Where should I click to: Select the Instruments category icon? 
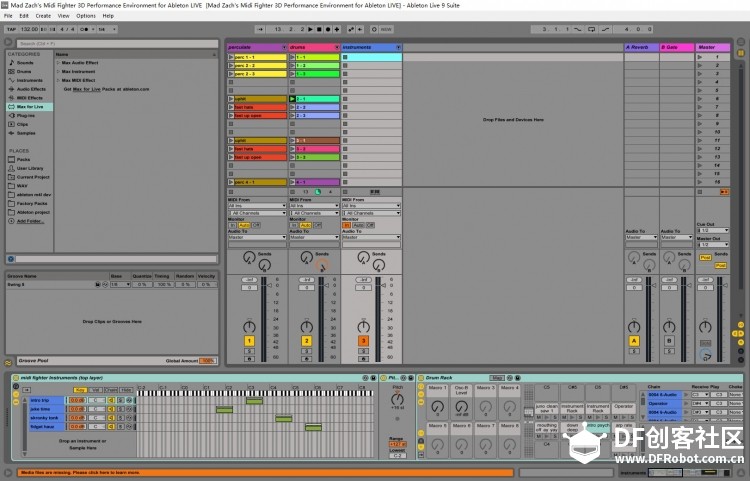tap(12, 80)
